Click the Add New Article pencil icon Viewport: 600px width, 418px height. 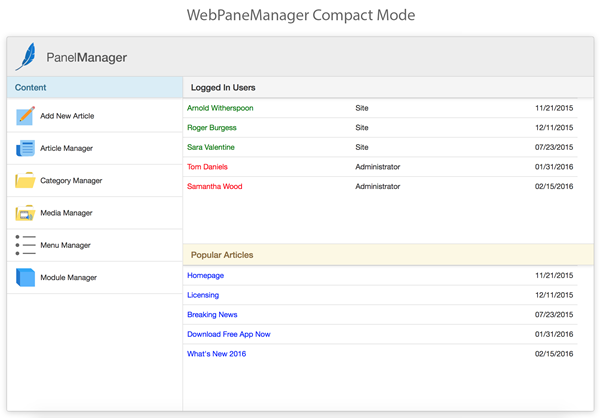pos(25,116)
